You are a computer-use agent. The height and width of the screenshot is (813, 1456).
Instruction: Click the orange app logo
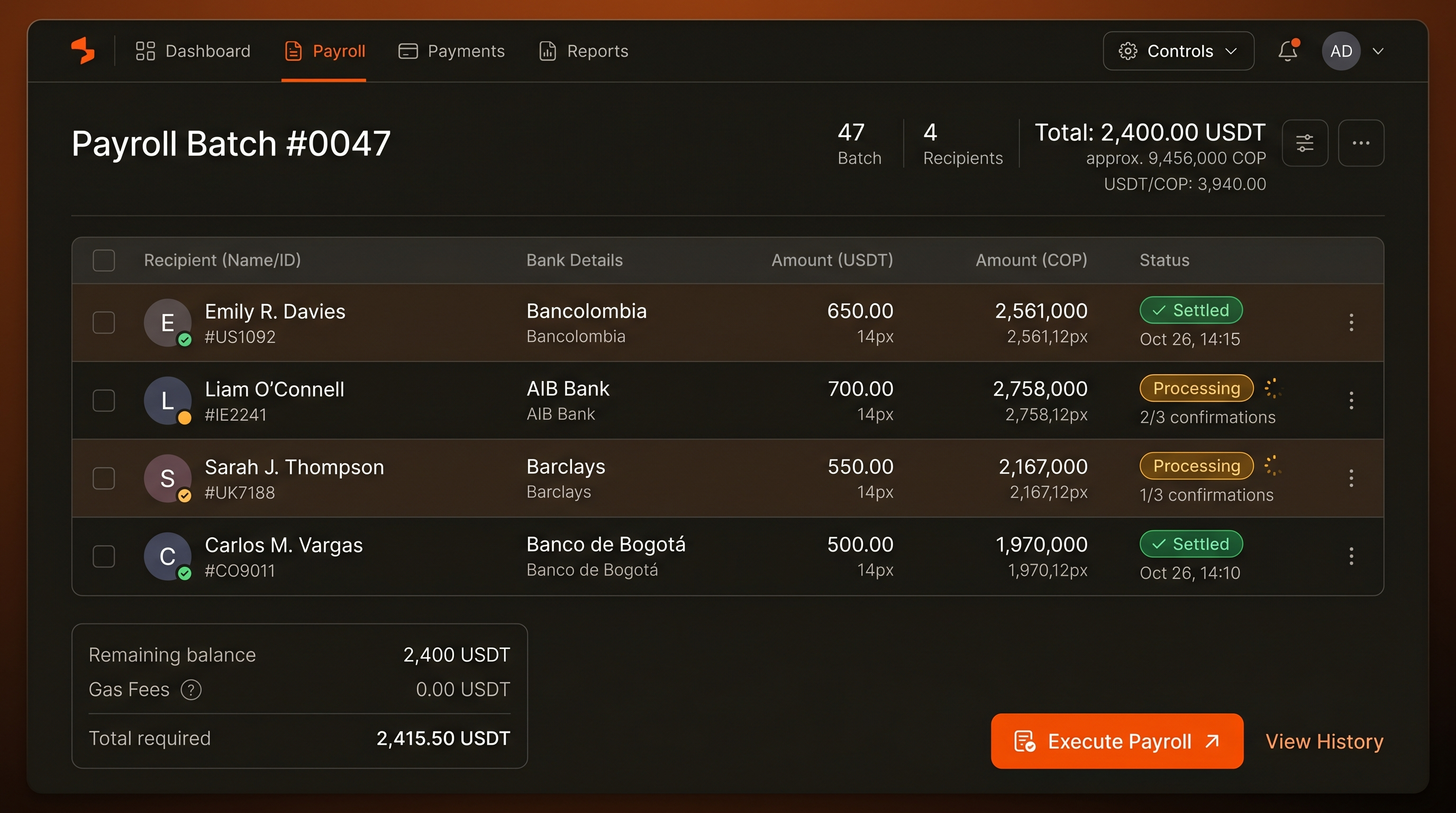[83, 50]
